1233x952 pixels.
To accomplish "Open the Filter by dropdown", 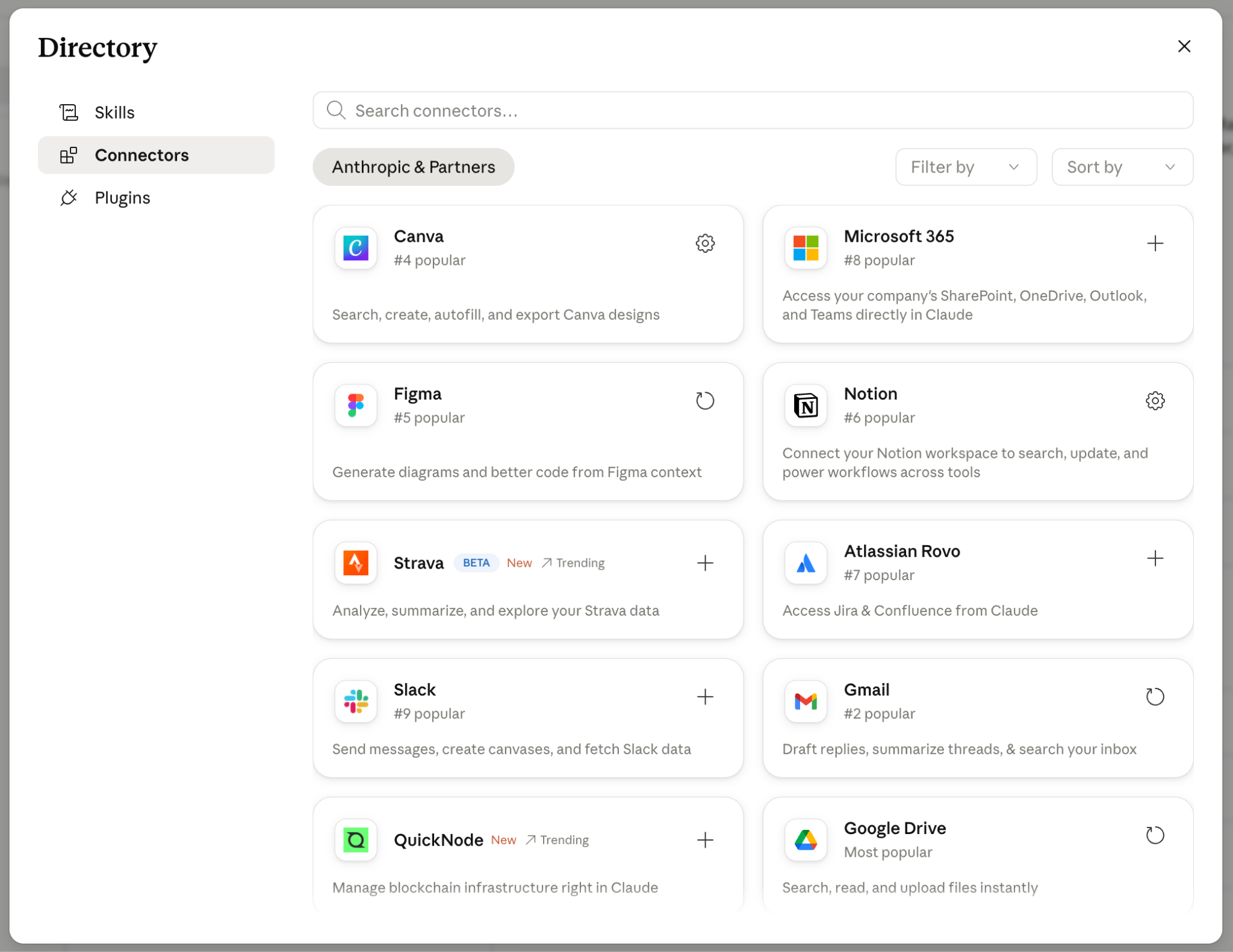I will [x=966, y=167].
